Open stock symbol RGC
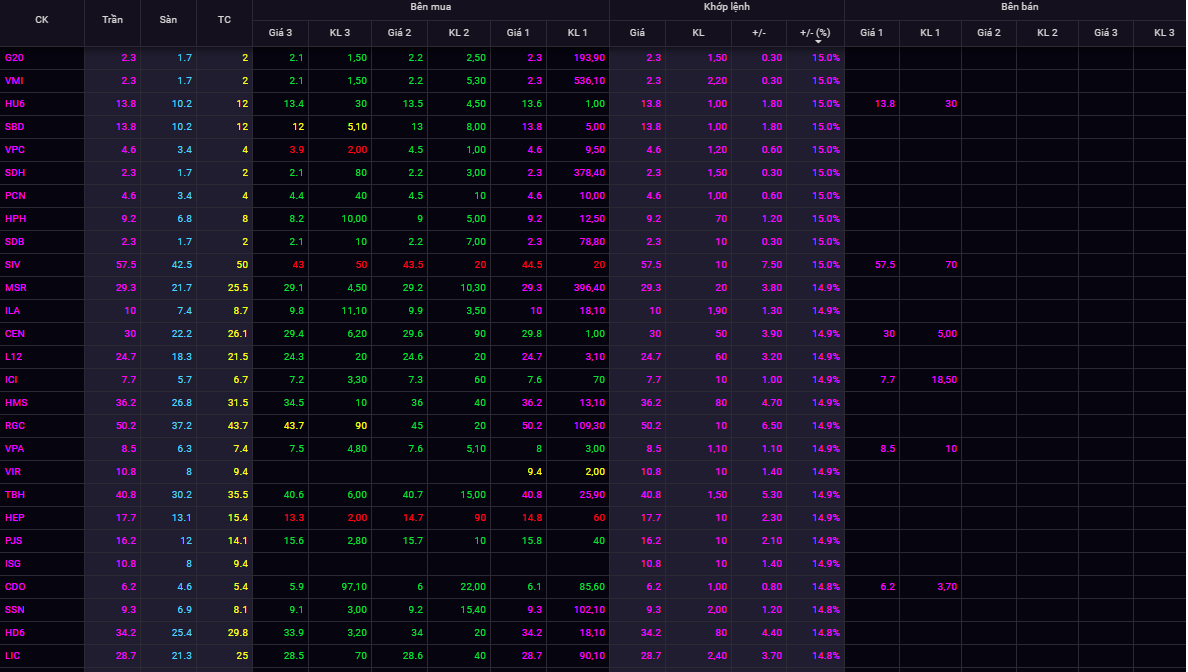 coord(15,426)
